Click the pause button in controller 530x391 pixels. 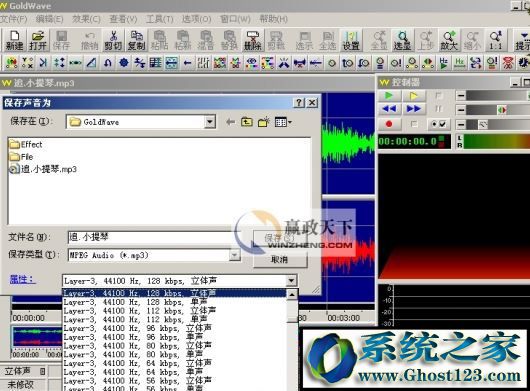[439, 109]
